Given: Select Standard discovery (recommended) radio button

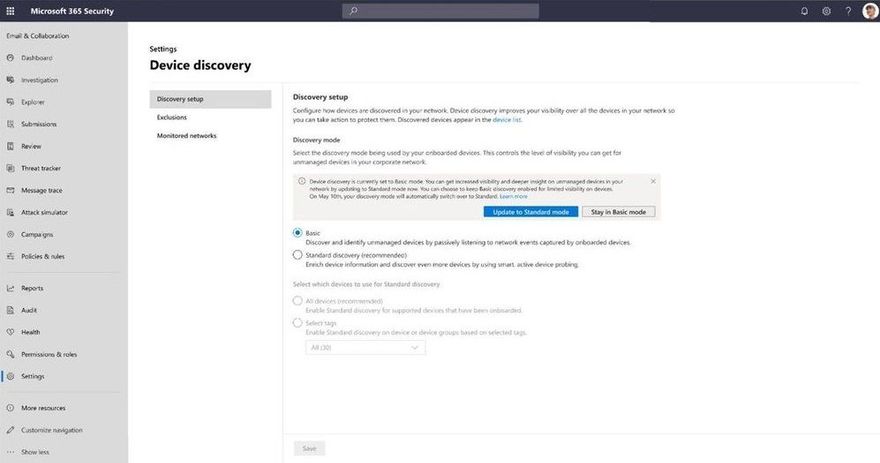Looking at the screenshot, I should 297,255.
